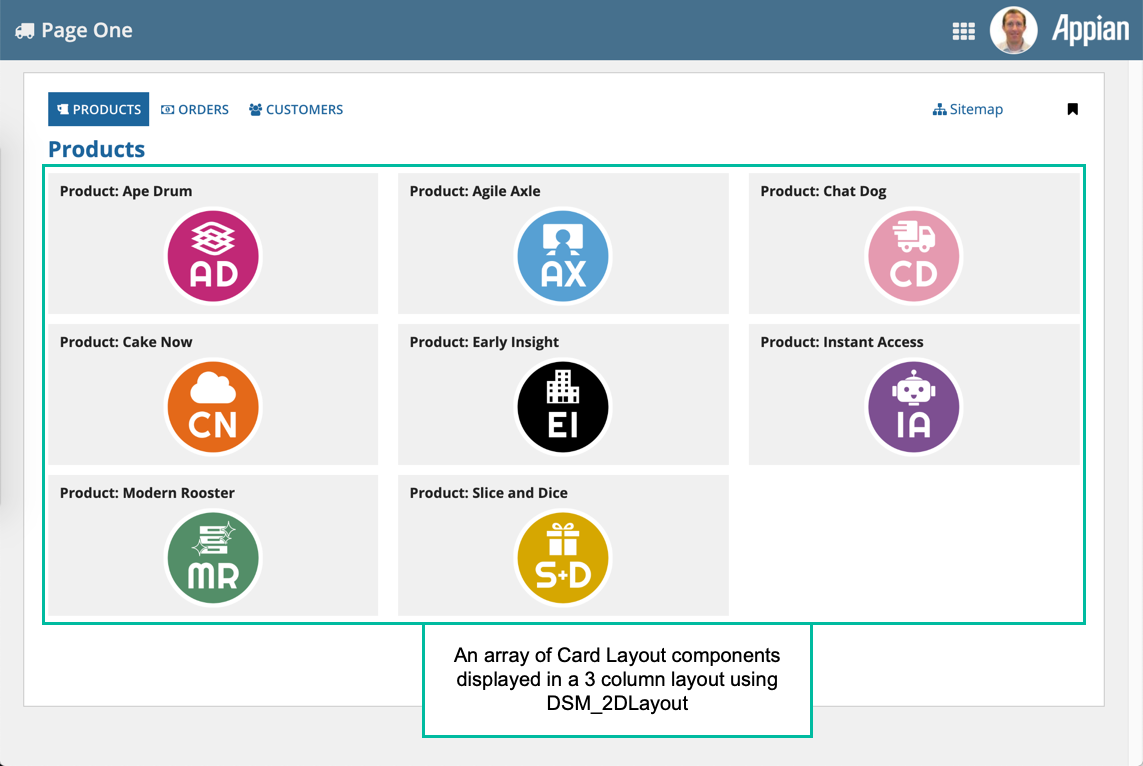The width and height of the screenshot is (1143, 766).
Task: Select the Agile Axle AX icon
Action: tap(563, 256)
